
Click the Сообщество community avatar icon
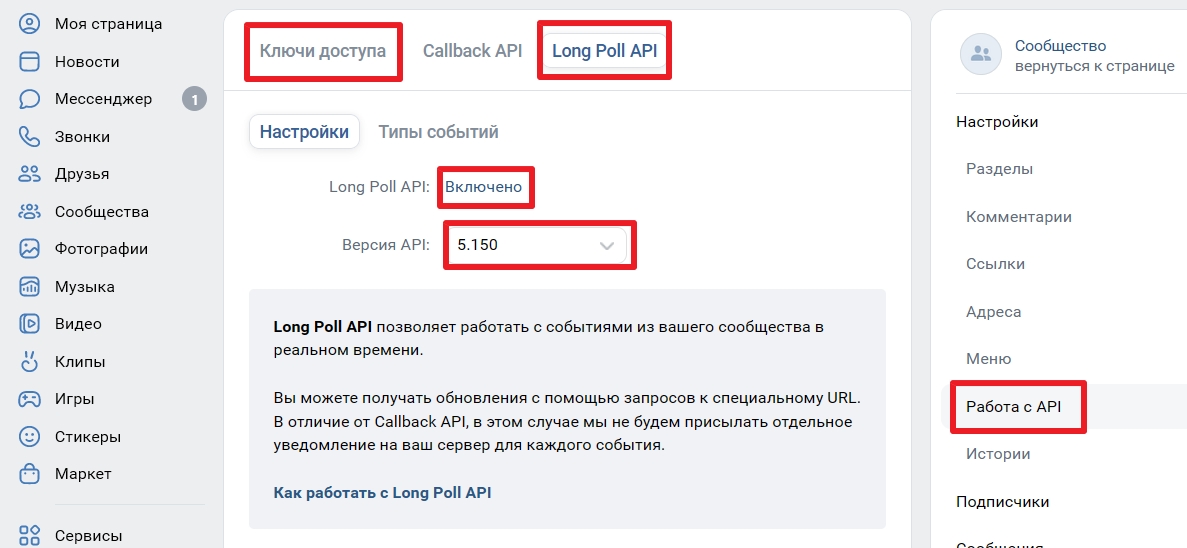tap(981, 54)
